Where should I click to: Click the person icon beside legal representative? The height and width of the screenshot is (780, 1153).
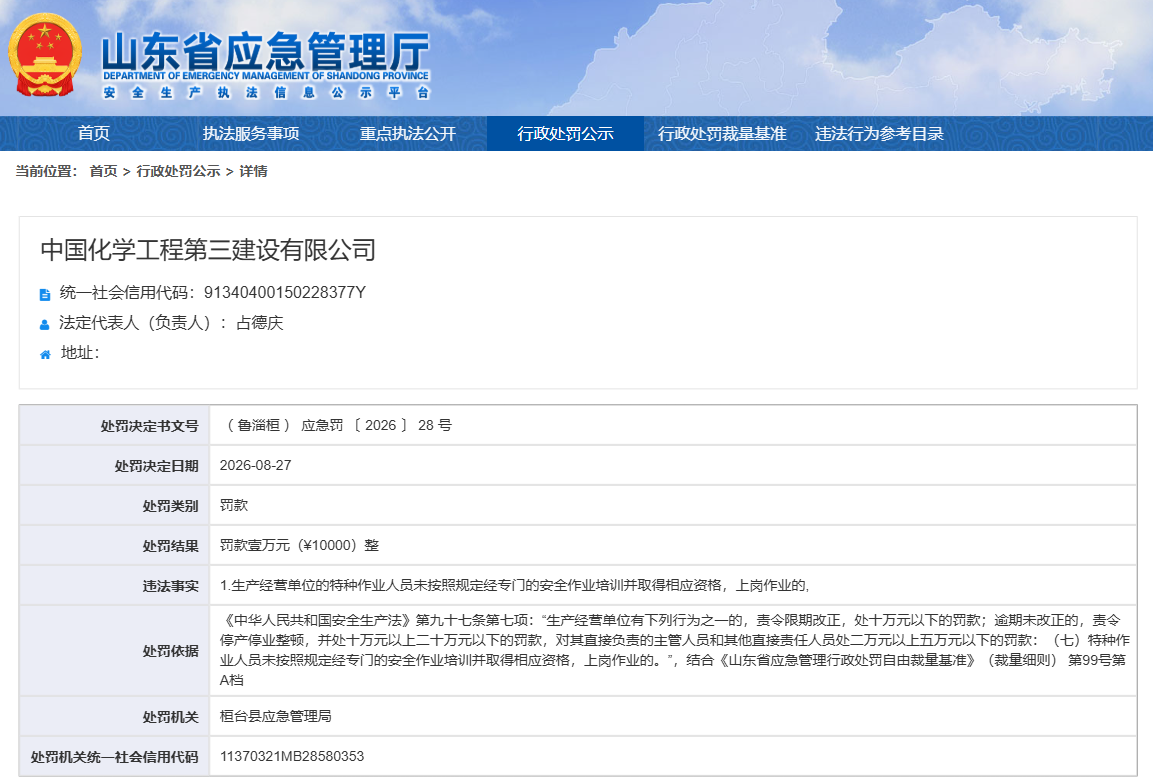pos(45,324)
